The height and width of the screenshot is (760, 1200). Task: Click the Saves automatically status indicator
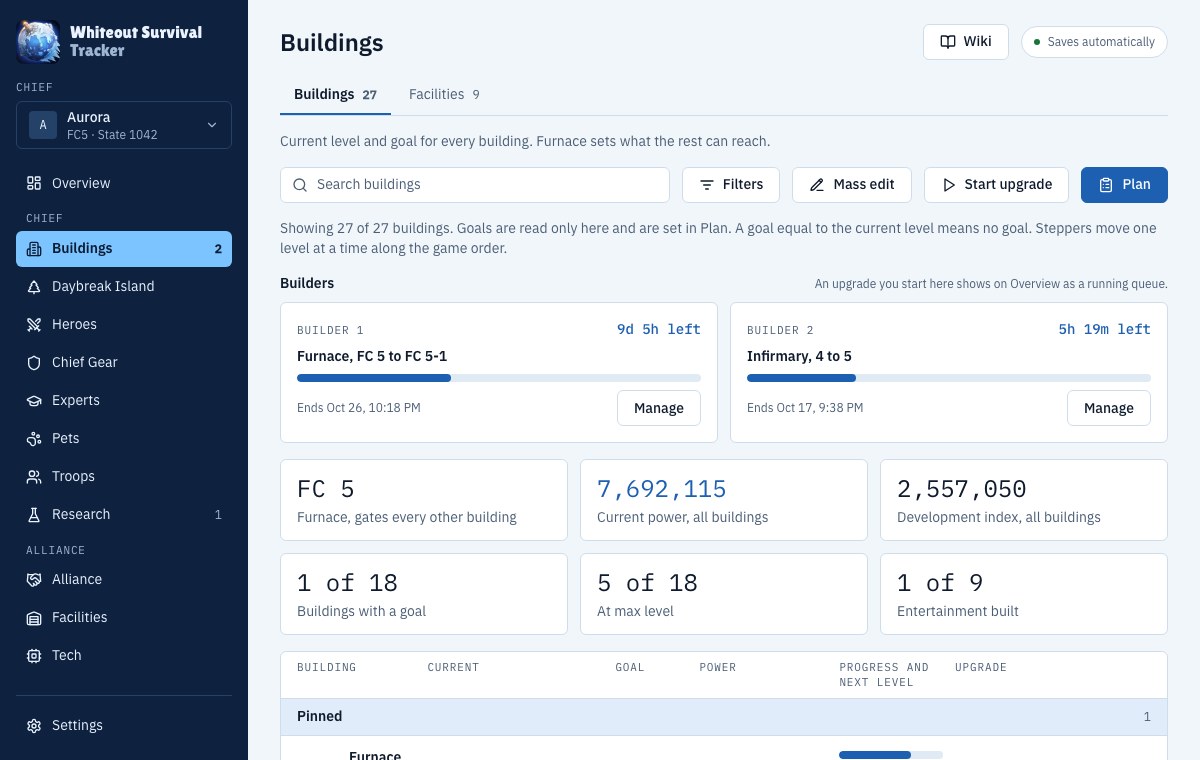point(1094,42)
